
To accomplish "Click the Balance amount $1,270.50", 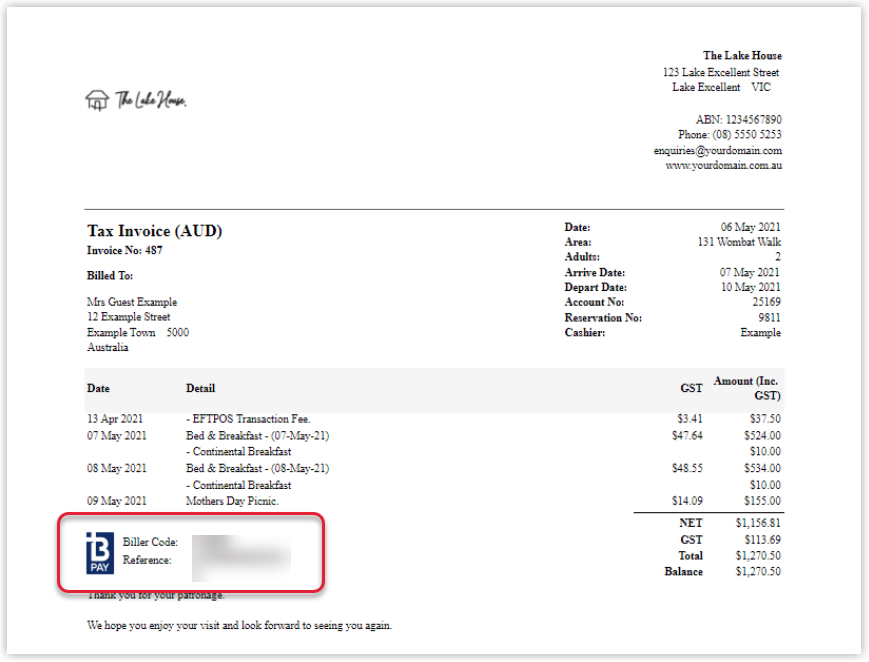I will click(758, 572).
